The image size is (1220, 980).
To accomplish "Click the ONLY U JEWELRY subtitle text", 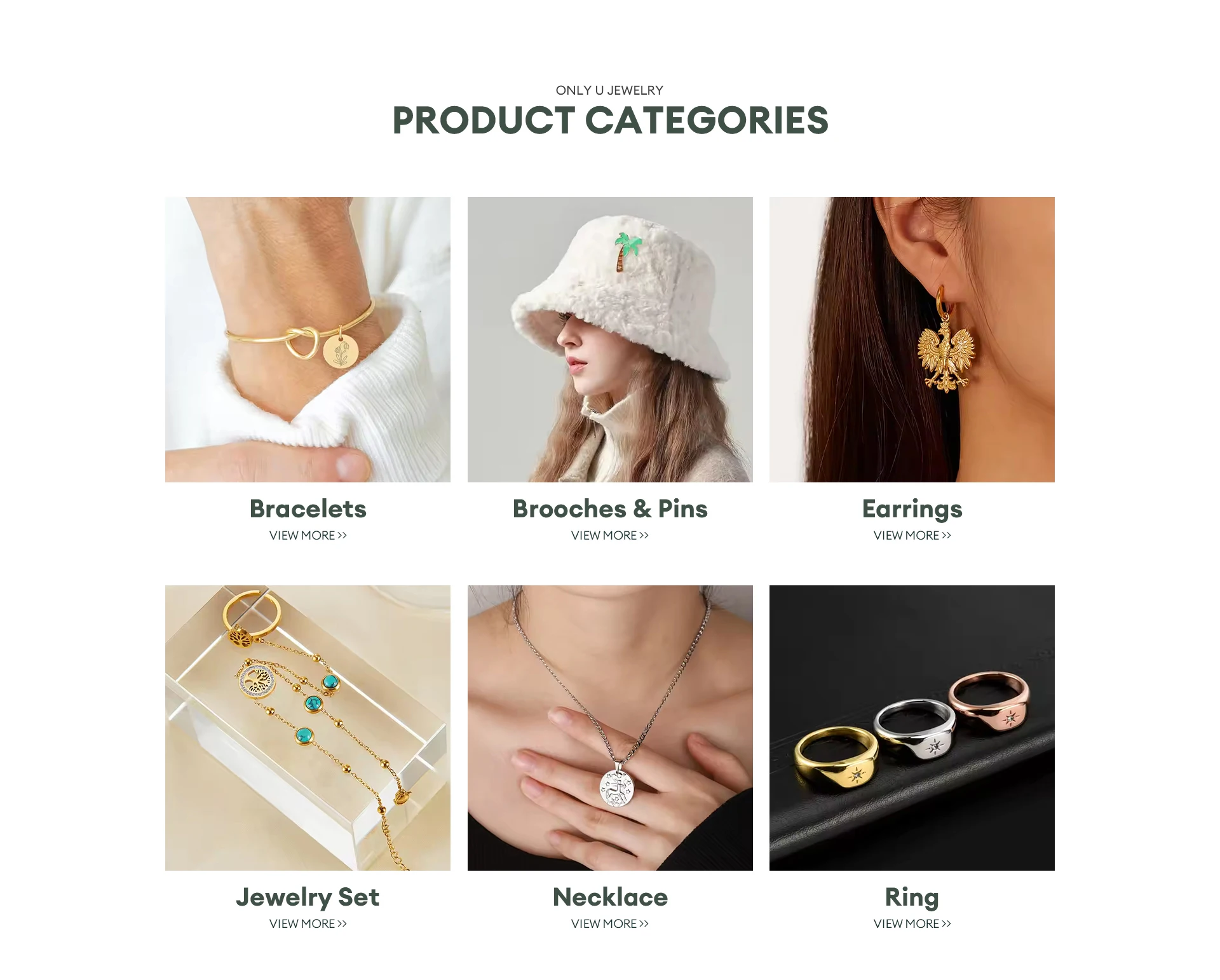I will point(609,90).
